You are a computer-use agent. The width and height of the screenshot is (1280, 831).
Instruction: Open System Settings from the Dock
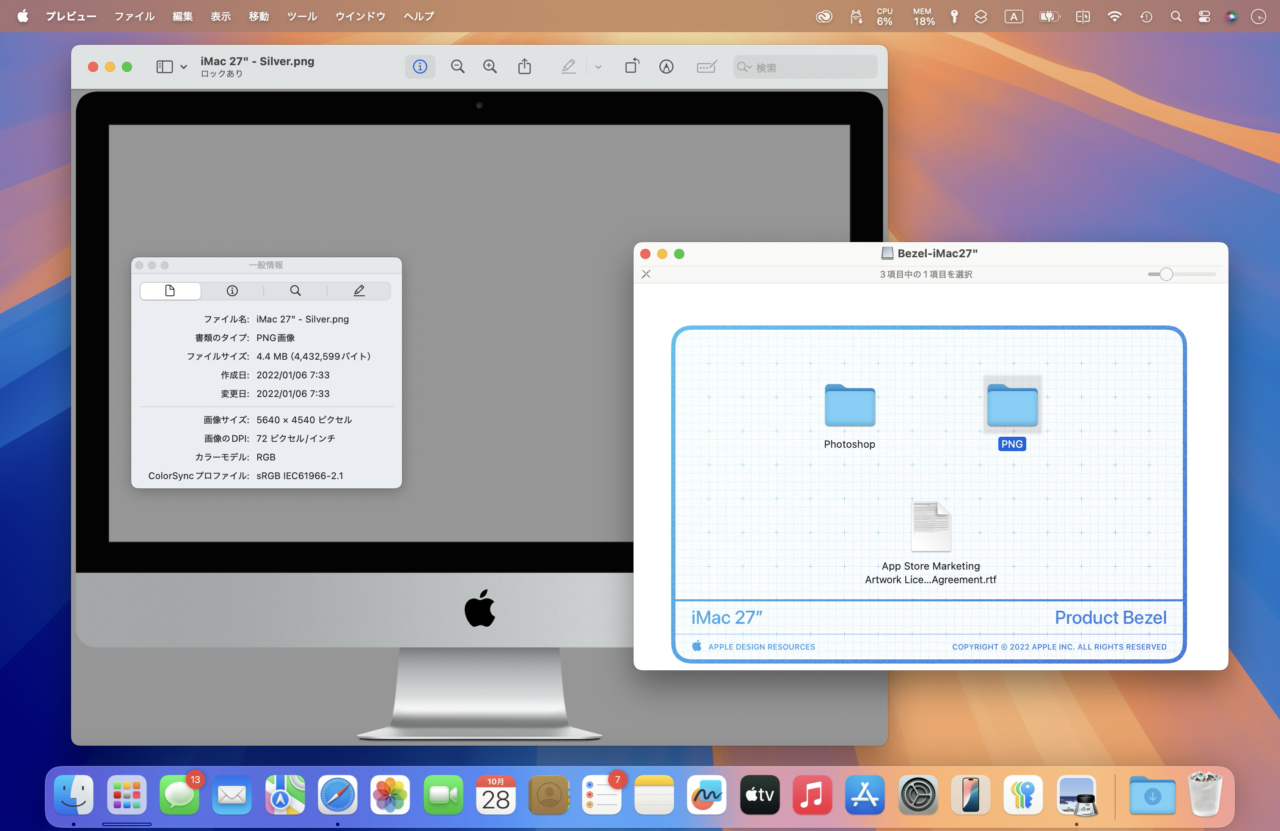click(918, 795)
